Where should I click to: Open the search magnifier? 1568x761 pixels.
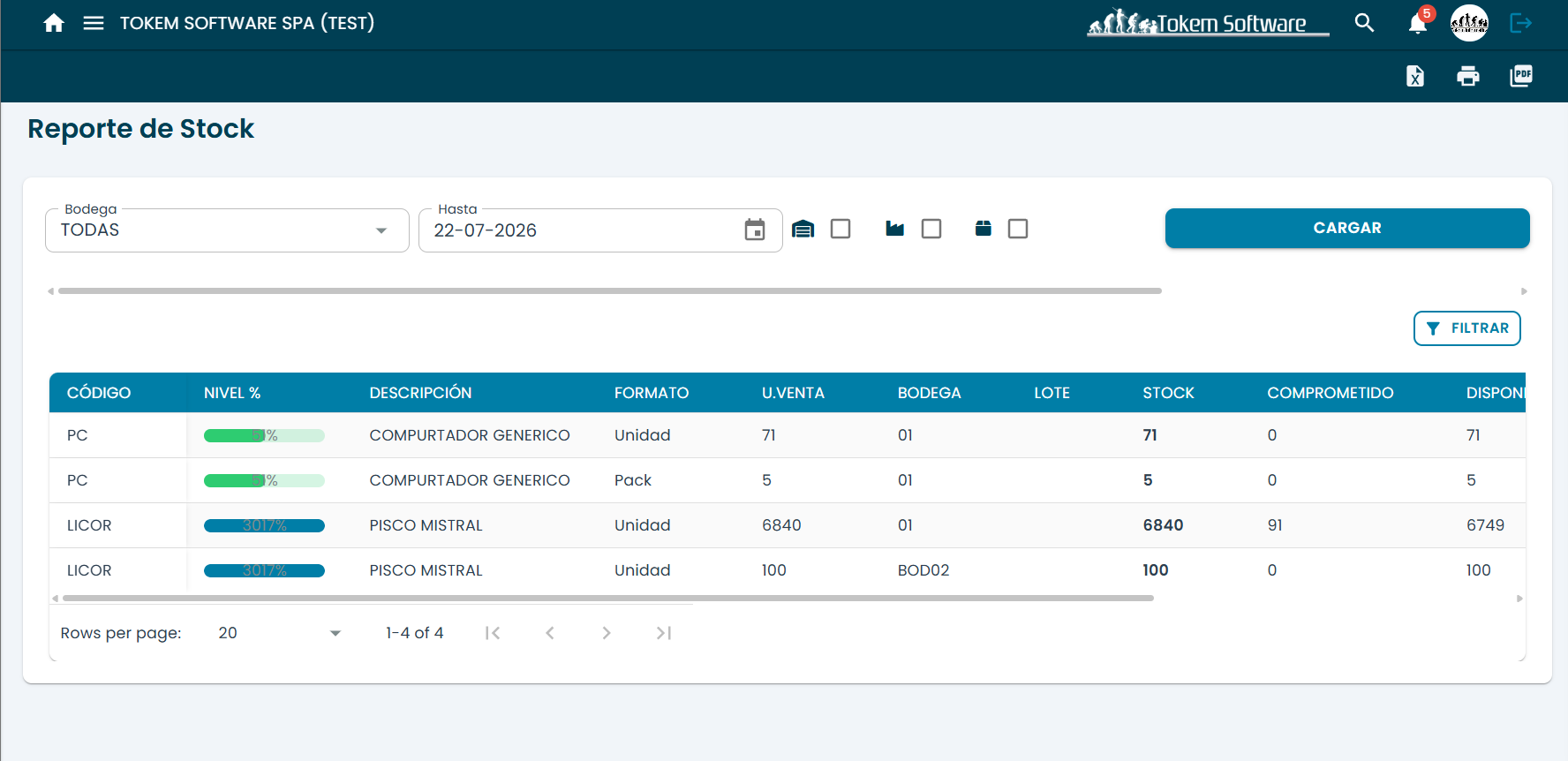(x=1364, y=23)
